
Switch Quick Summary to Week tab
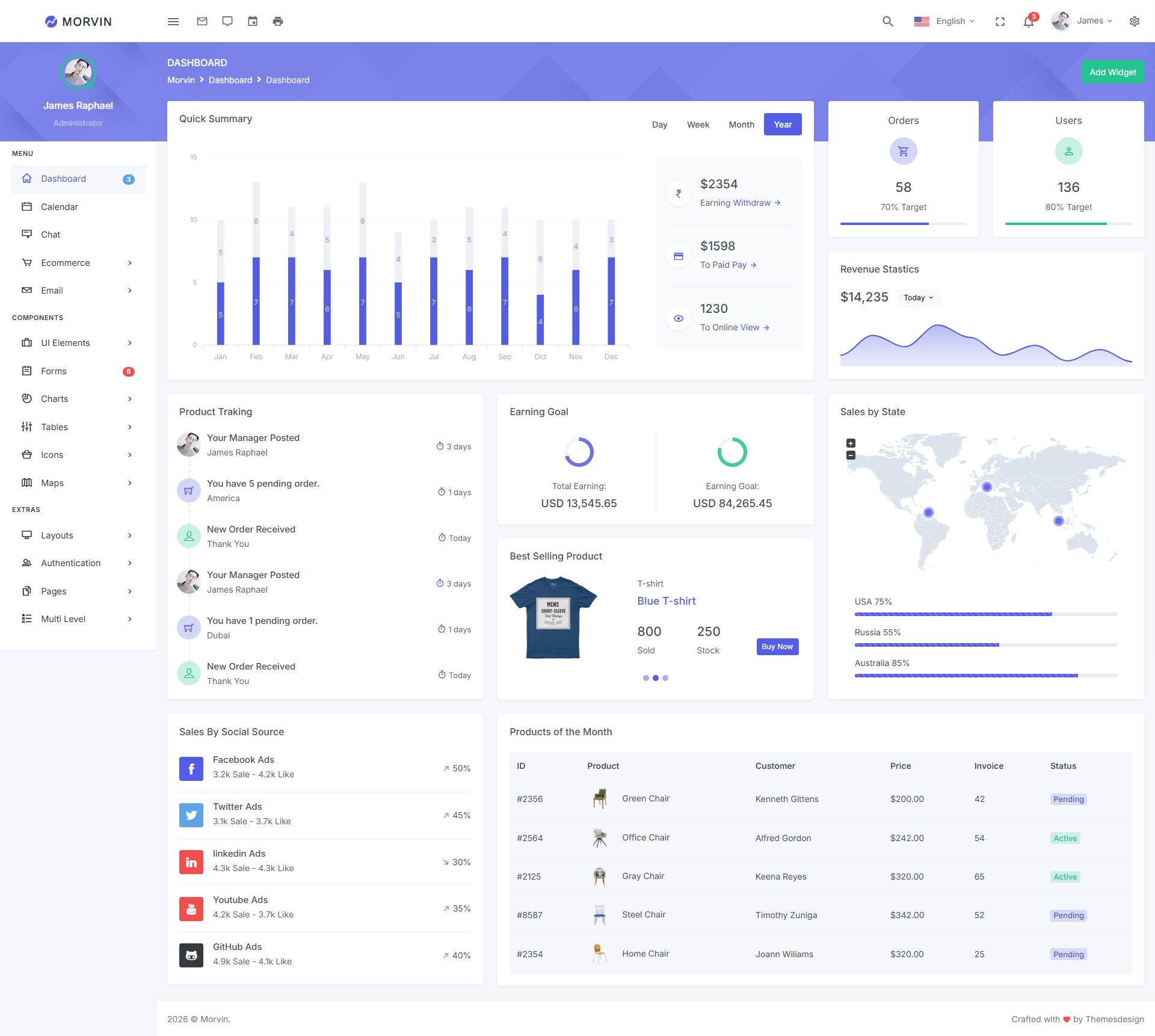(698, 125)
